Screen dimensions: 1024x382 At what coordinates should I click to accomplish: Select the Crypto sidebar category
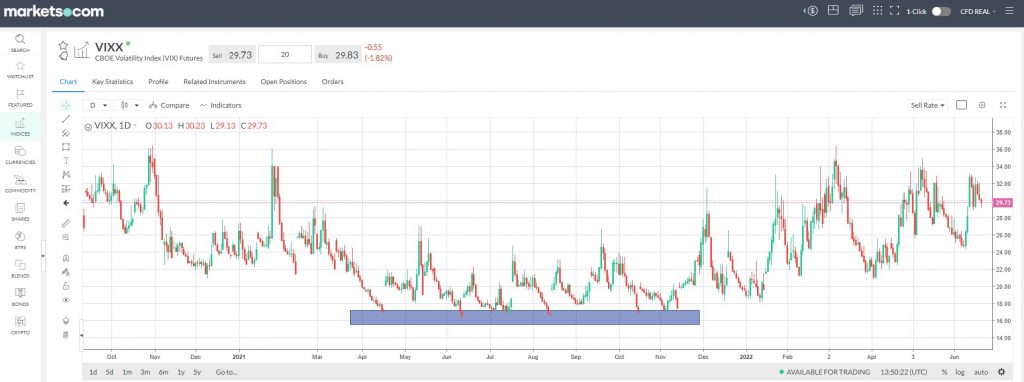click(20, 325)
